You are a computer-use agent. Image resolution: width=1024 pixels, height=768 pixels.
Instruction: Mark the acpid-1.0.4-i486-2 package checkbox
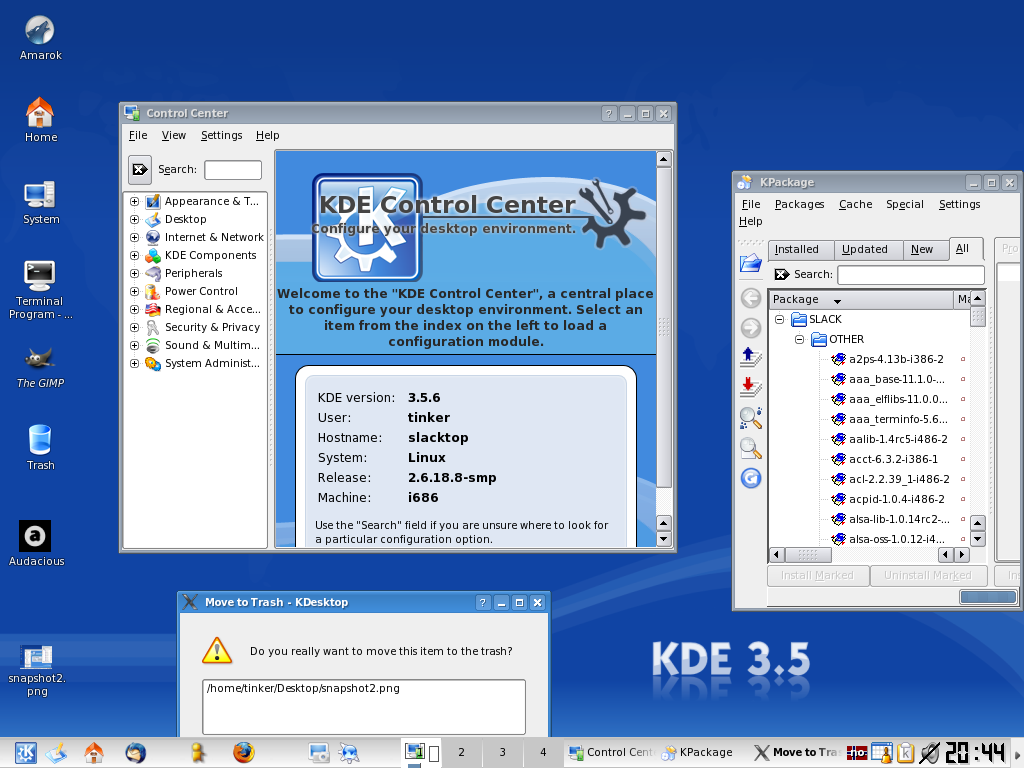[x=963, y=499]
